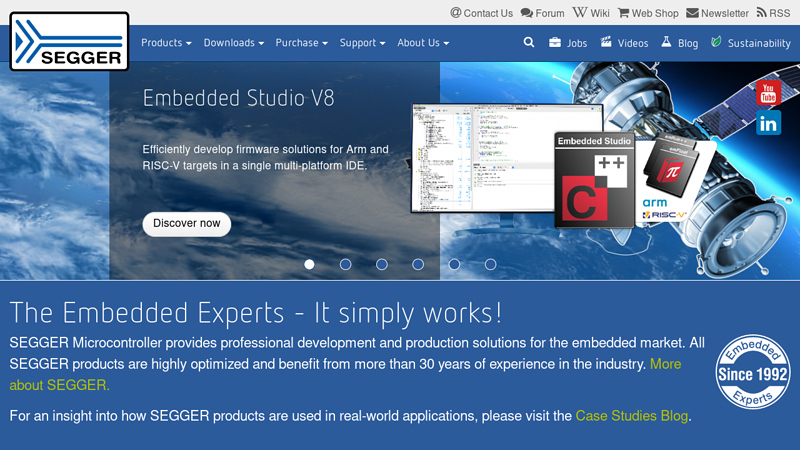The image size is (800, 450).
Task: Expand the Downloads menu
Action: (234, 43)
